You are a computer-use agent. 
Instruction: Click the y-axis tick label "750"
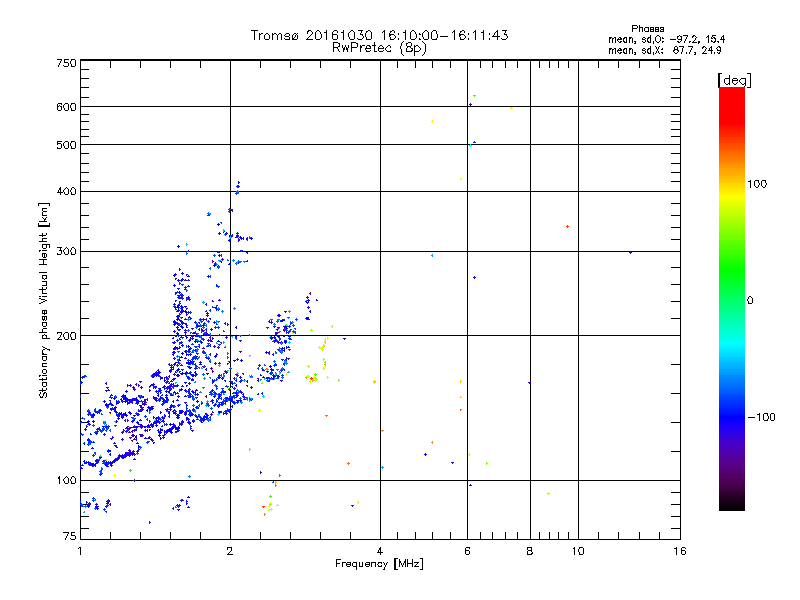coord(66,63)
